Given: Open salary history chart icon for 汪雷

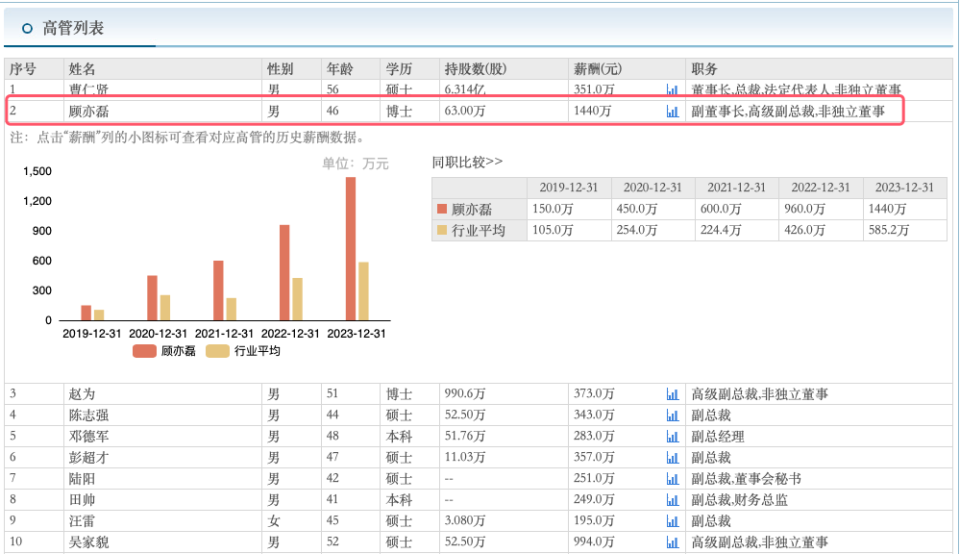Looking at the screenshot, I should [672, 521].
